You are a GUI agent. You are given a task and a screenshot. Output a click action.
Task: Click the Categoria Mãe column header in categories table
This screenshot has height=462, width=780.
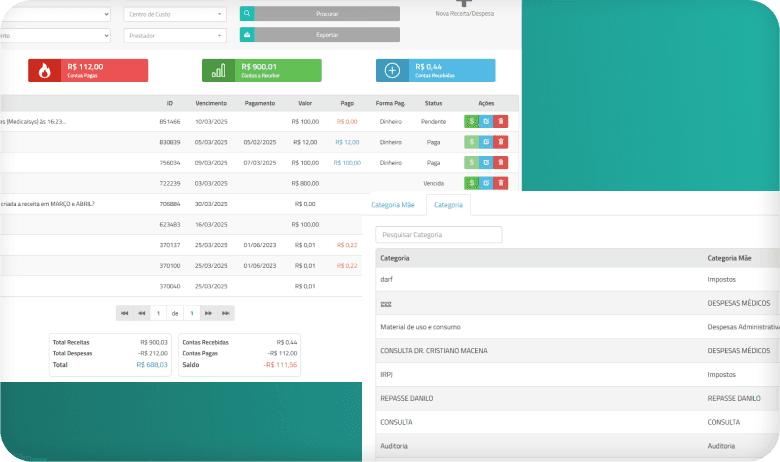729,258
